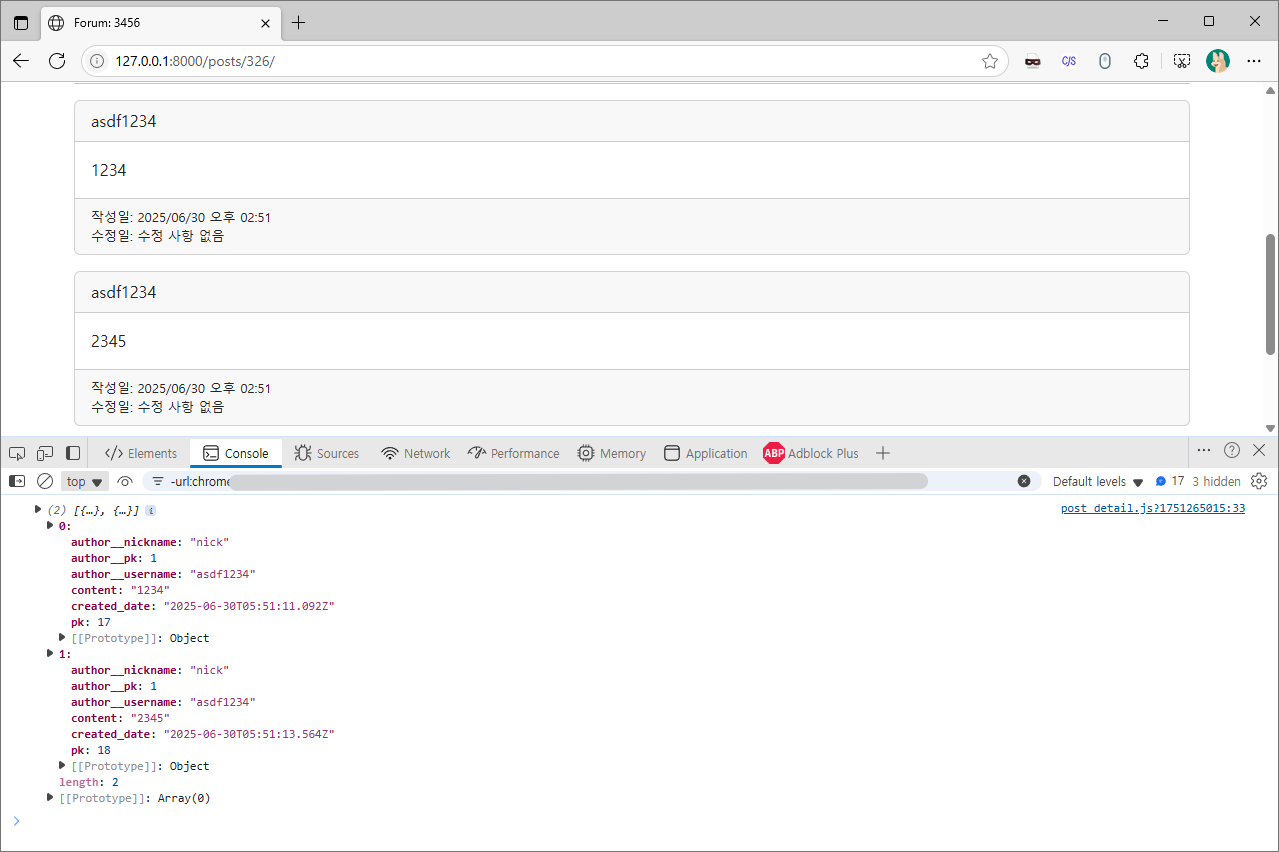Add more tools with plus button

click(882, 453)
